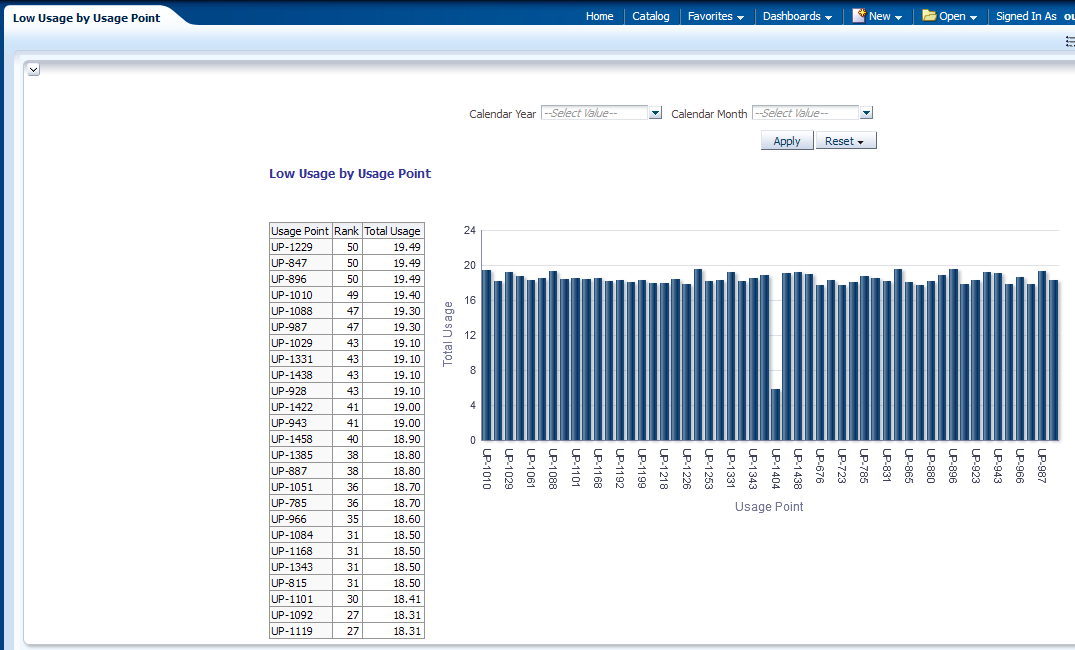This screenshot has width=1075, height=650.
Task: Select the UP-847 table cell
Action: pyautogui.click(x=300, y=263)
